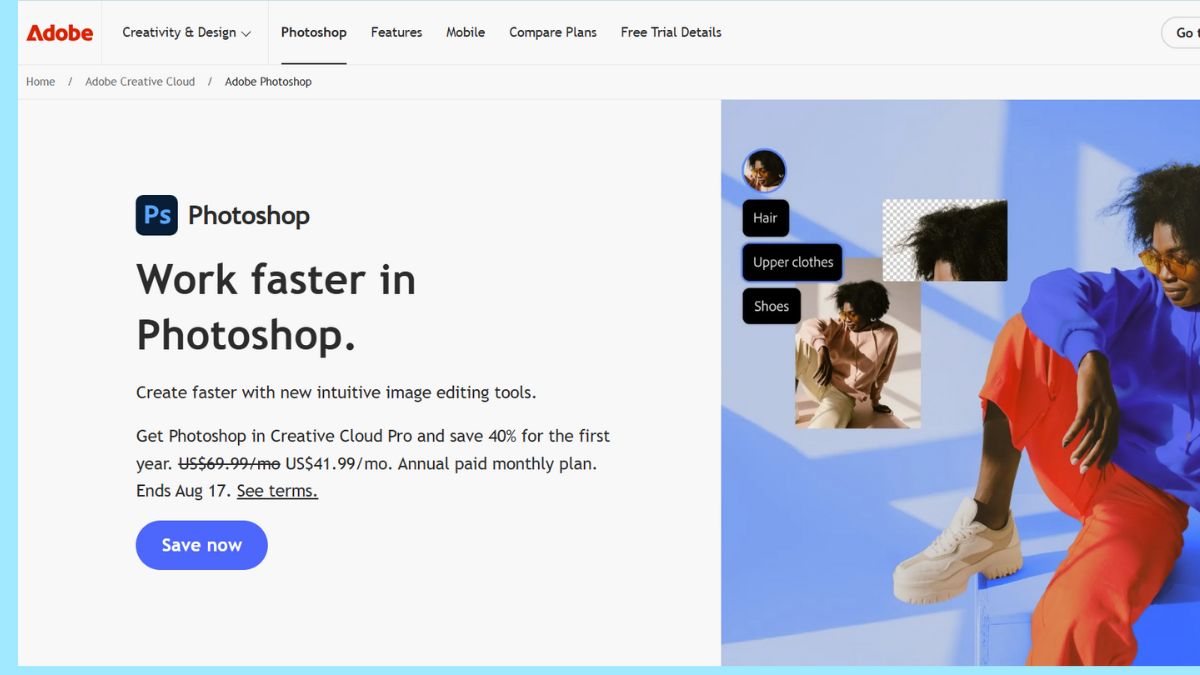Viewport: 1200px width, 675px height.
Task: Open the Photoshop nav tab
Action: [314, 32]
